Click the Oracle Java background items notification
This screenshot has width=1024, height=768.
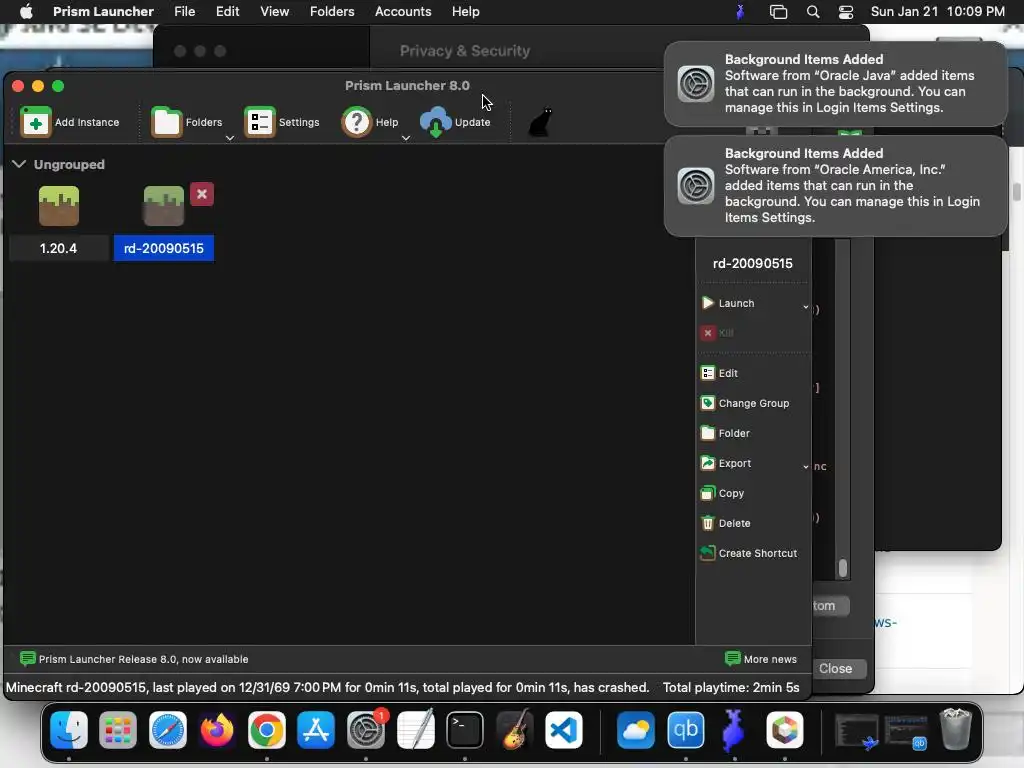835,84
